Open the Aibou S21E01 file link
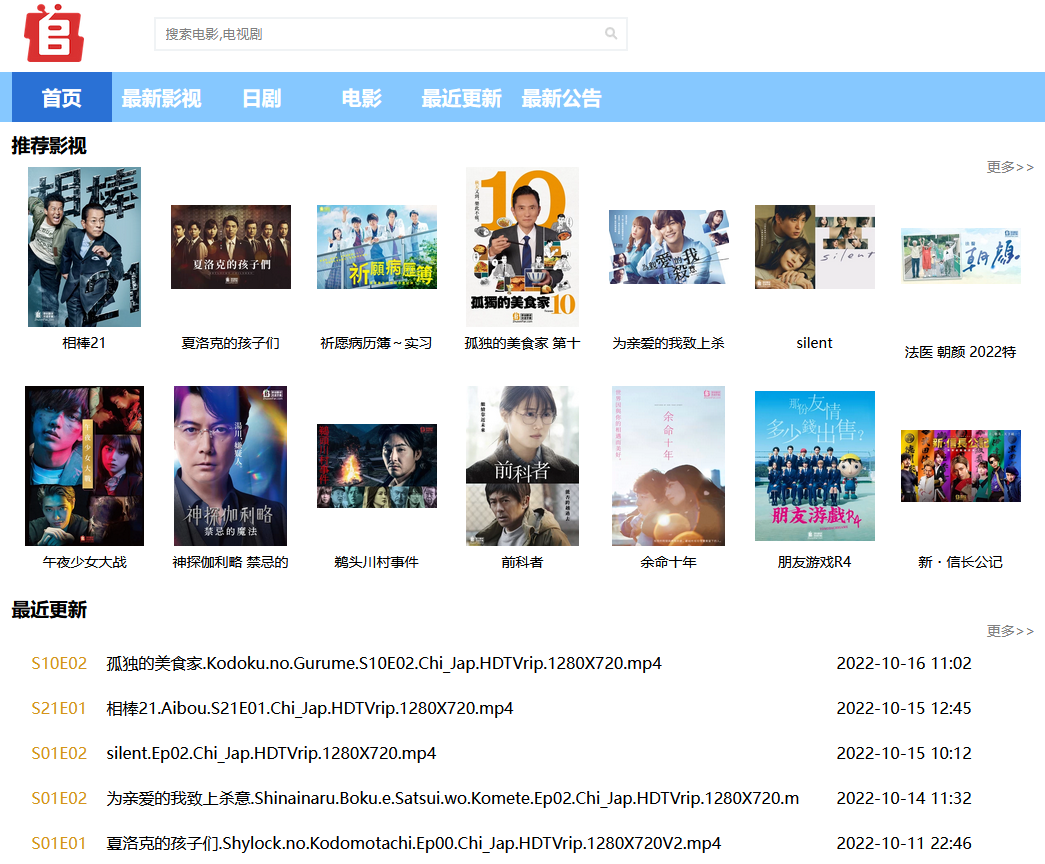 coord(310,709)
